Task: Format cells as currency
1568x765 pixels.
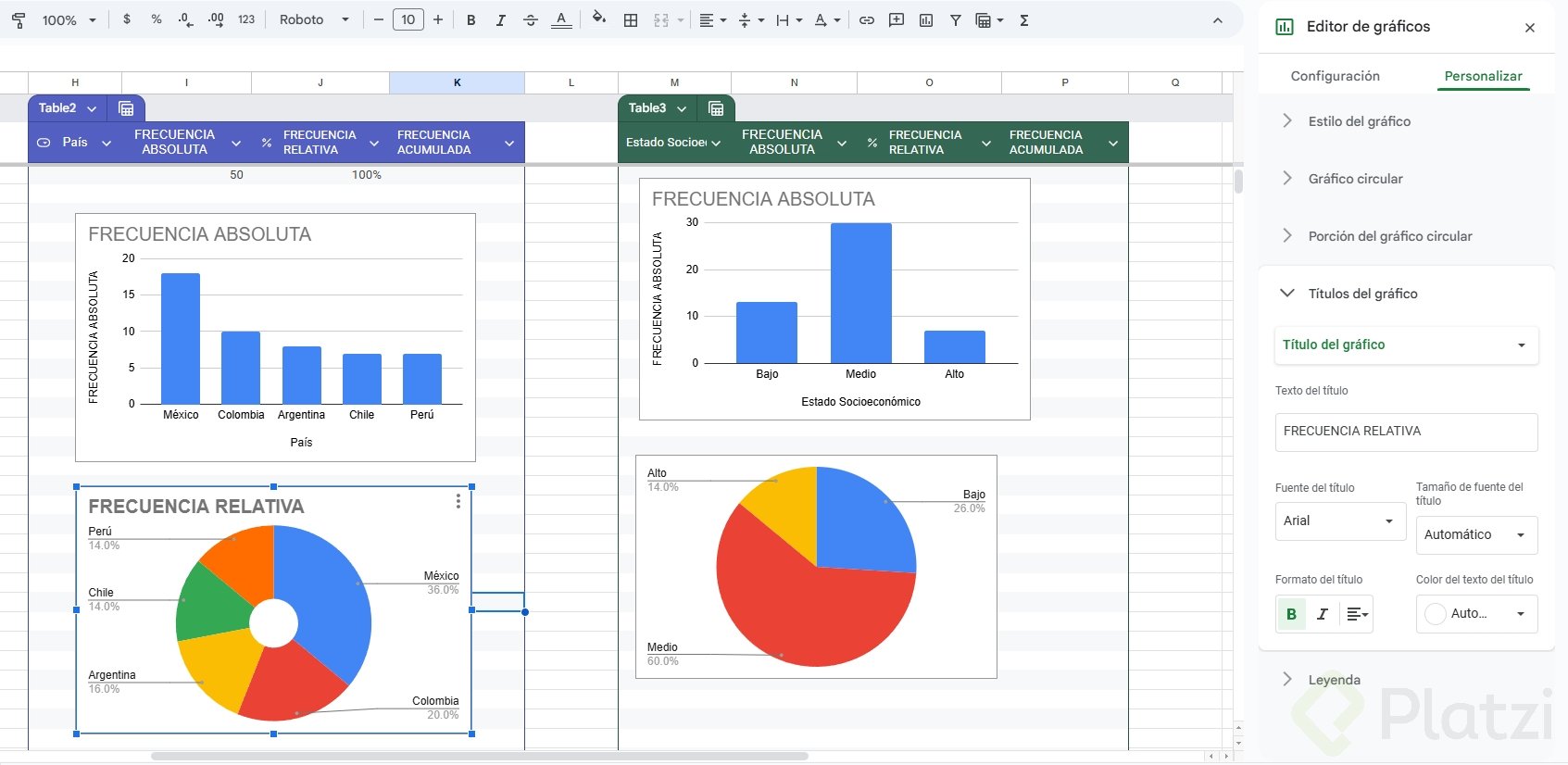Action: (x=127, y=19)
